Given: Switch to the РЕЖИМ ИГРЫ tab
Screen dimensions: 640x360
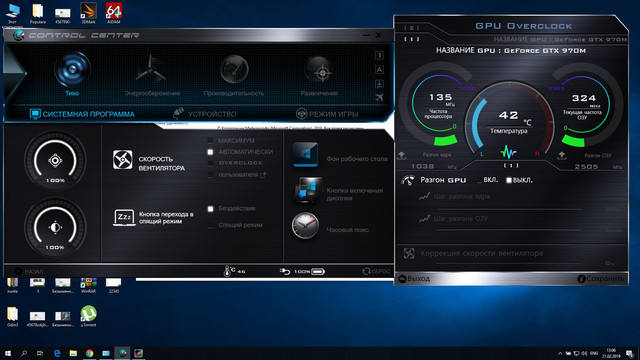Looking at the screenshot, I should [x=327, y=114].
